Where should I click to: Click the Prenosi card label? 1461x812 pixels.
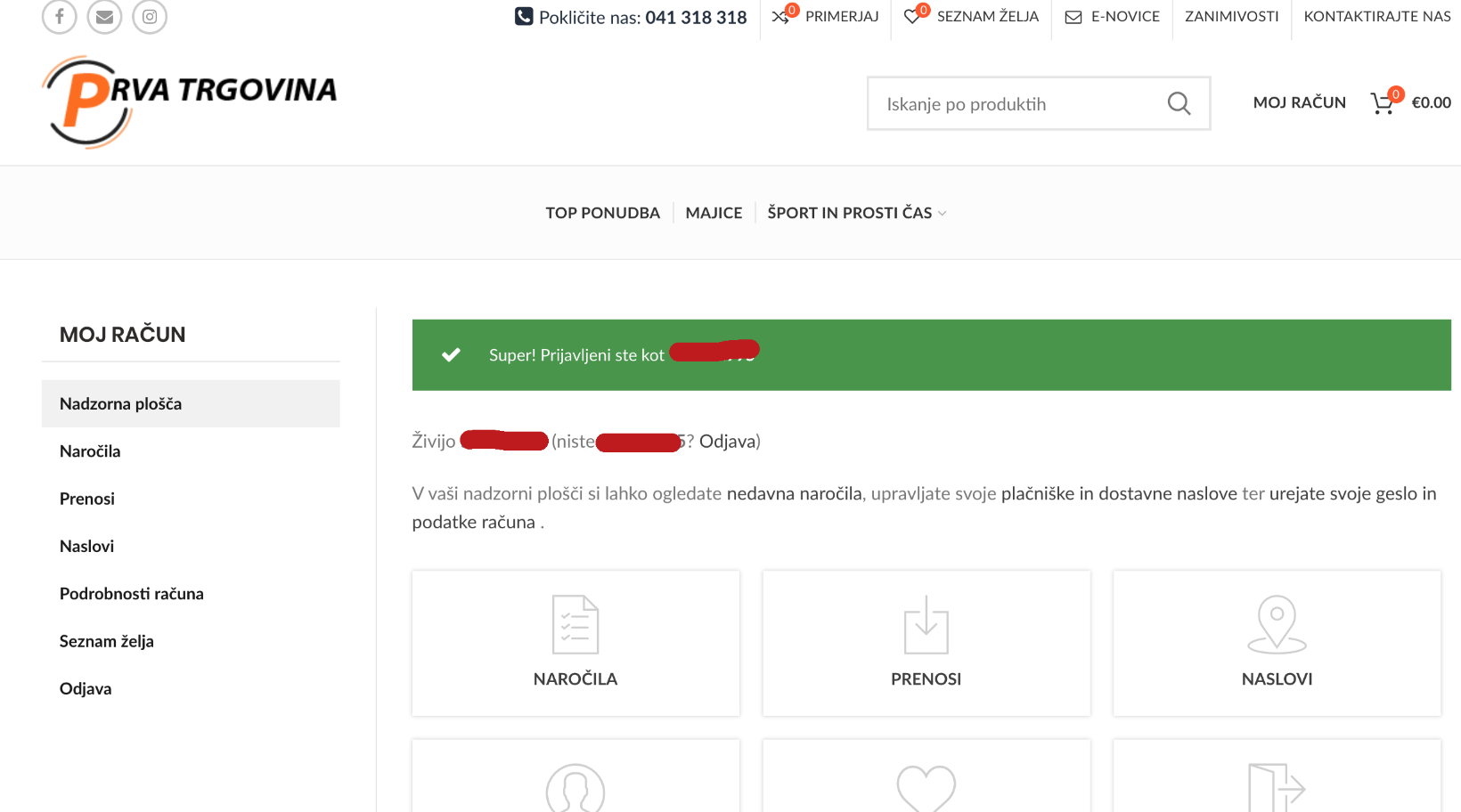[x=926, y=678]
